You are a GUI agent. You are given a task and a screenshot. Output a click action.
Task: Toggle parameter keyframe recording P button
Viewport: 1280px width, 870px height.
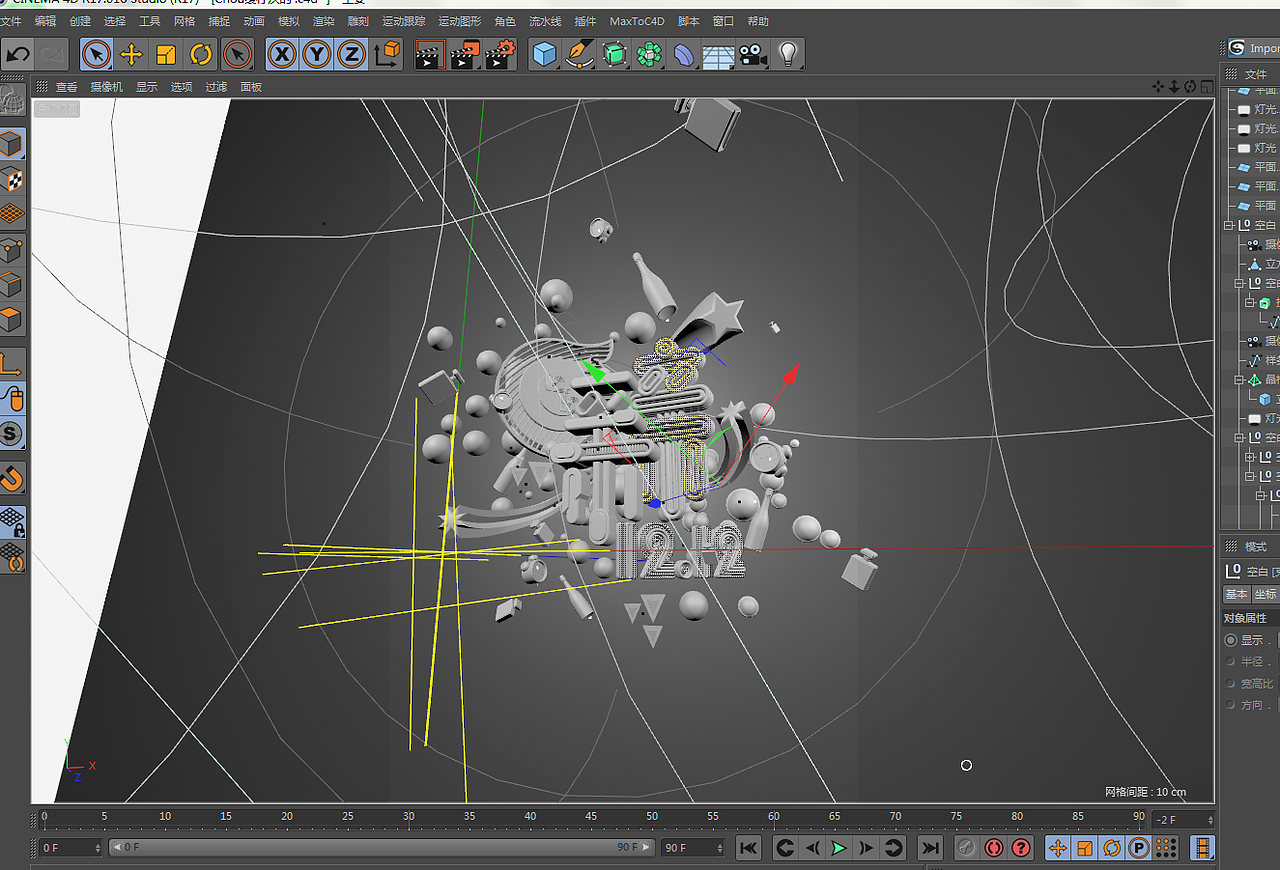[1138, 848]
